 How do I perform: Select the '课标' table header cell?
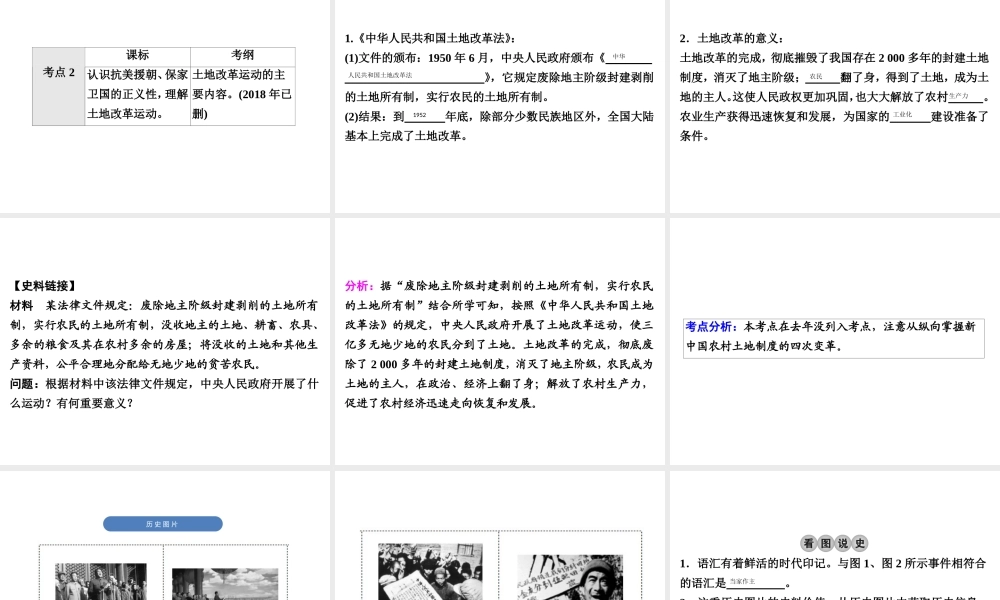[x=138, y=55]
